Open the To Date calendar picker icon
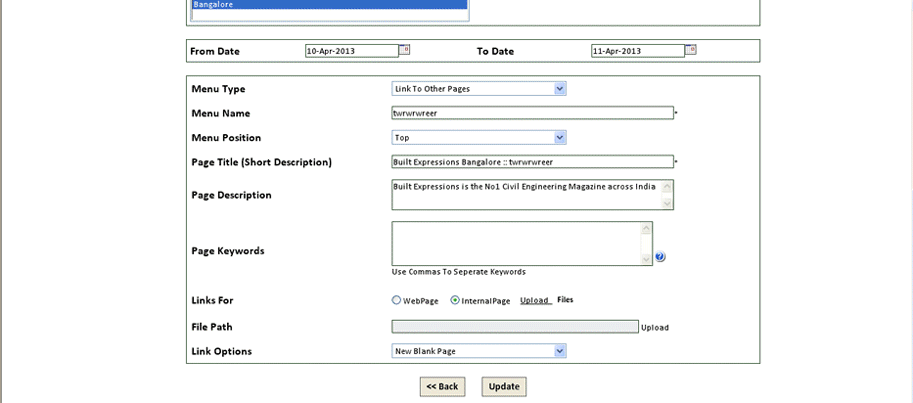 (691, 49)
